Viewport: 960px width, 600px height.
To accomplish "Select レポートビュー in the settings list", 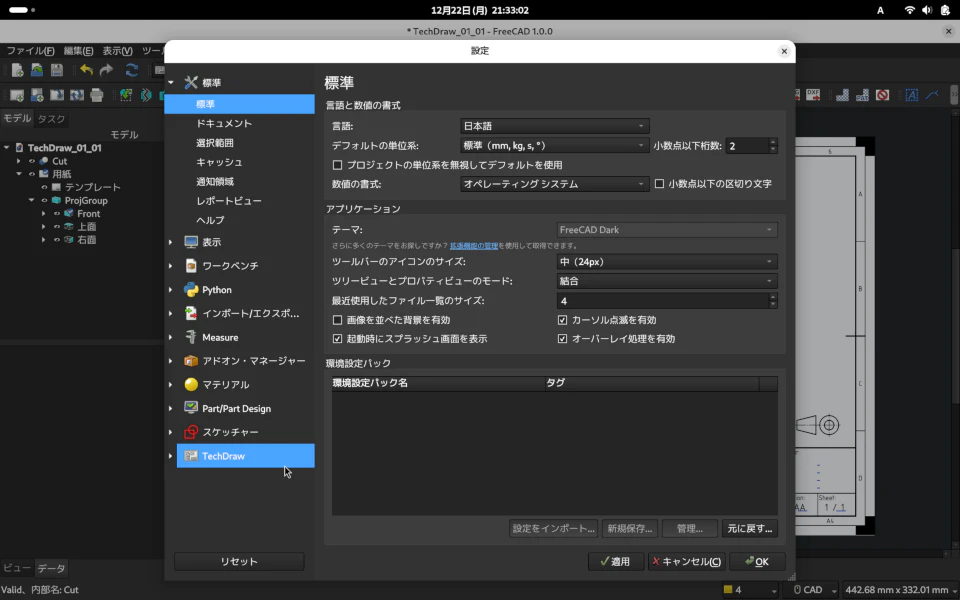I will tap(239, 201).
